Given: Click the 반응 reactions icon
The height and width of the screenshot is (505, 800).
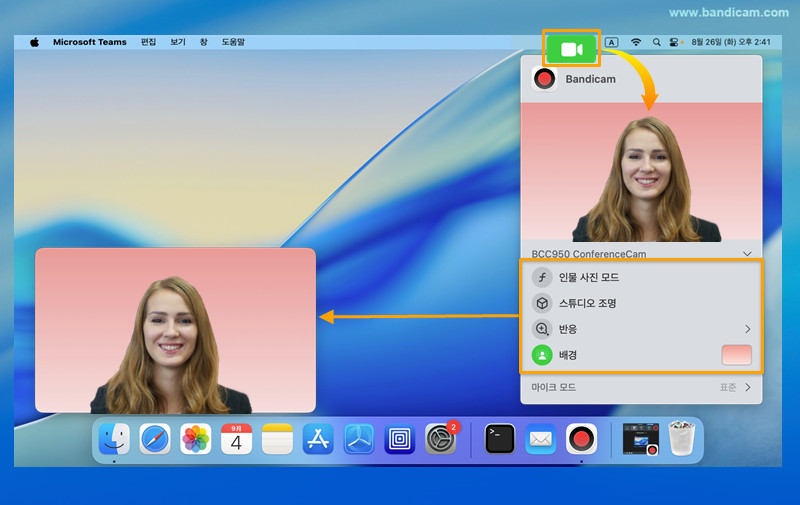Looking at the screenshot, I should click(x=542, y=329).
